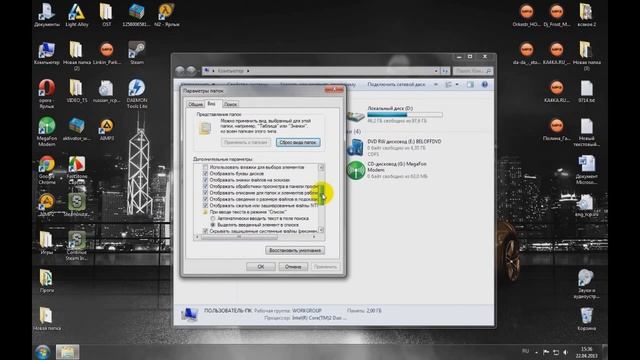The height and width of the screenshot is (360, 640).
Task: Show hidden tray icons arrow
Action: (536, 352)
